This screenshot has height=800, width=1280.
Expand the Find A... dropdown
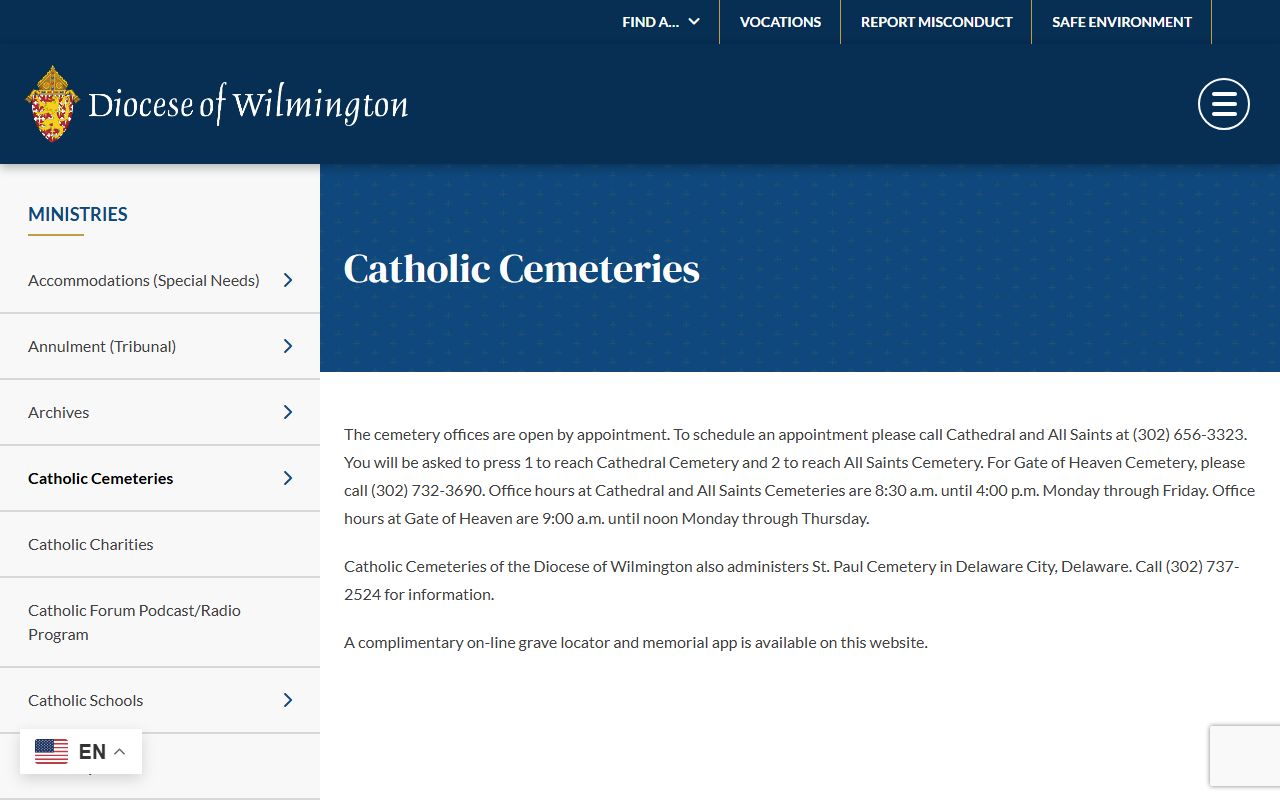pos(661,22)
